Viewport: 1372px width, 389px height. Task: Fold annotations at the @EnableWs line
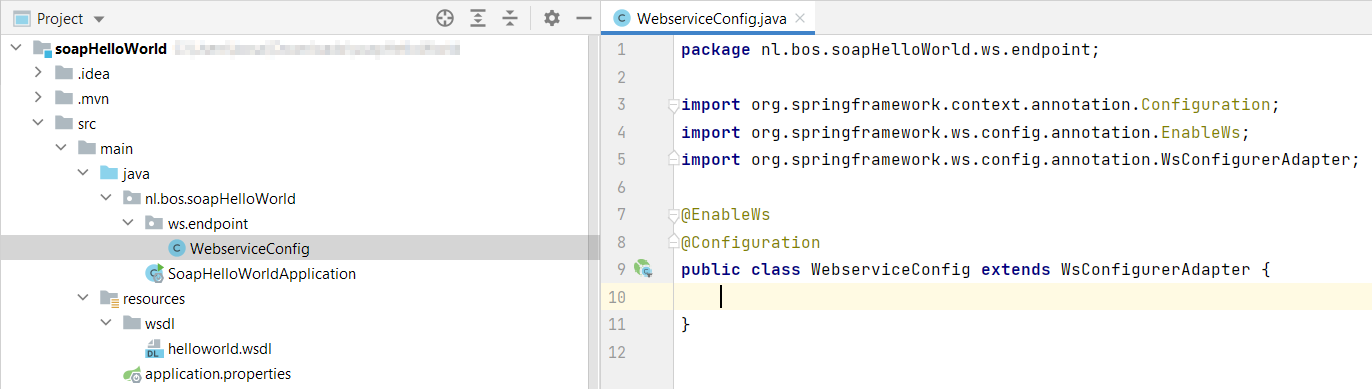tap(673, 214)
